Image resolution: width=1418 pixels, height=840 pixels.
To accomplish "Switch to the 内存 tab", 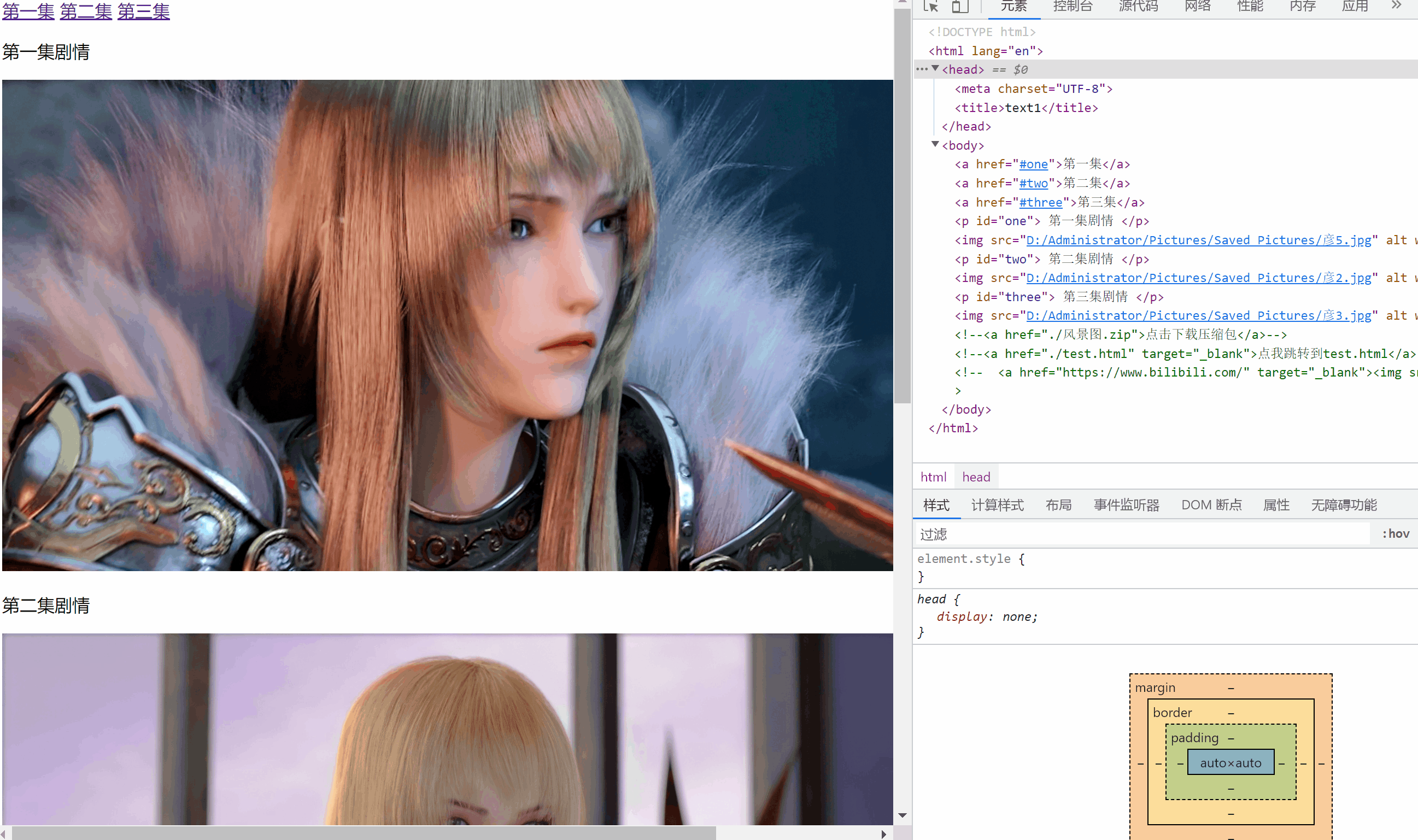I will click(x=1303, y=6).
